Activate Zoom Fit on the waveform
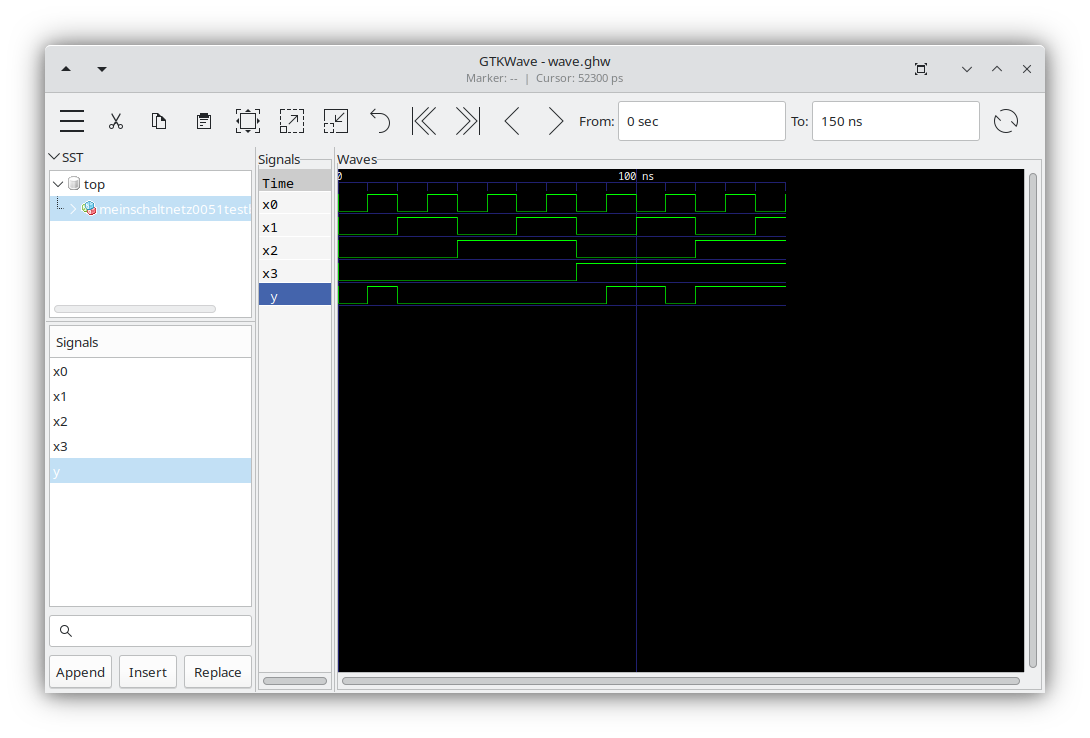Viewport: 1090px width, 738px height. pos(247,120)
